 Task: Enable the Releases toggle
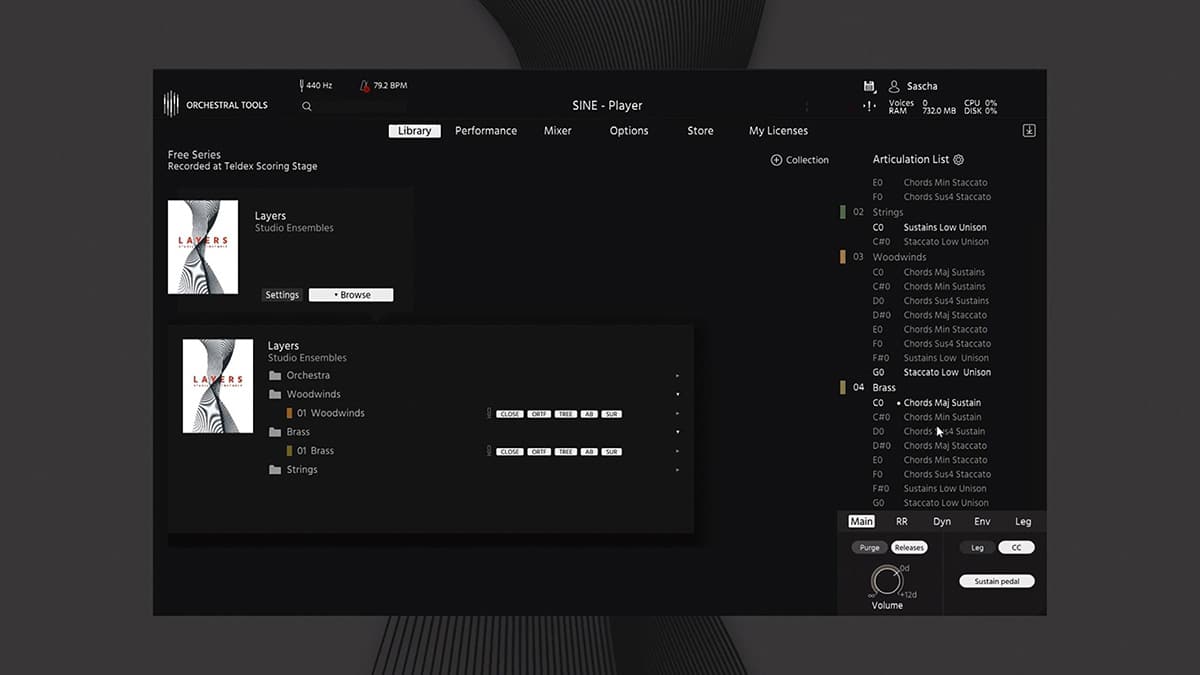coord(910,548)
